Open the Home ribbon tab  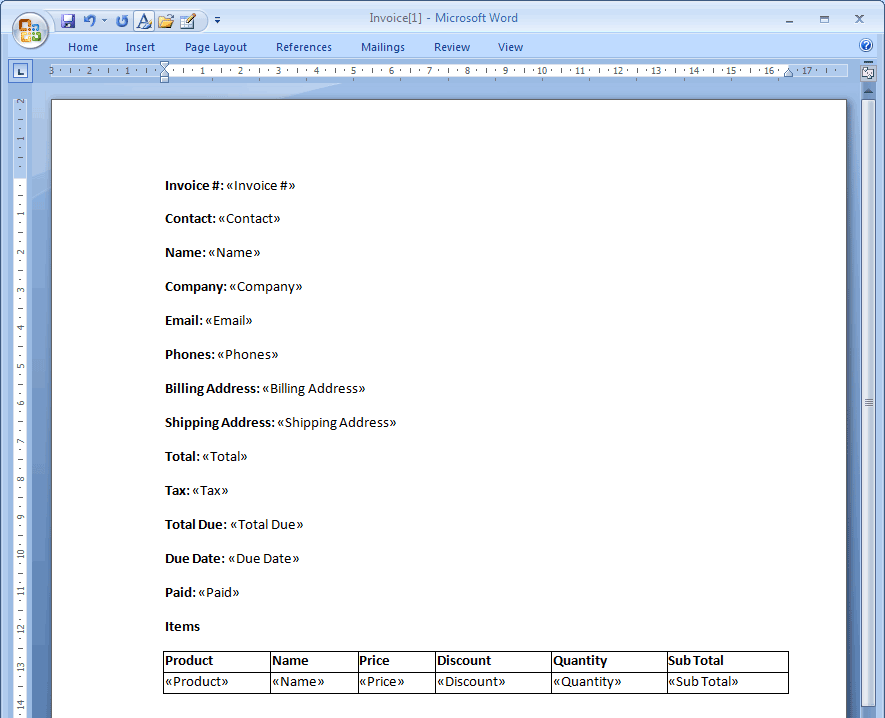coord(83,47)
